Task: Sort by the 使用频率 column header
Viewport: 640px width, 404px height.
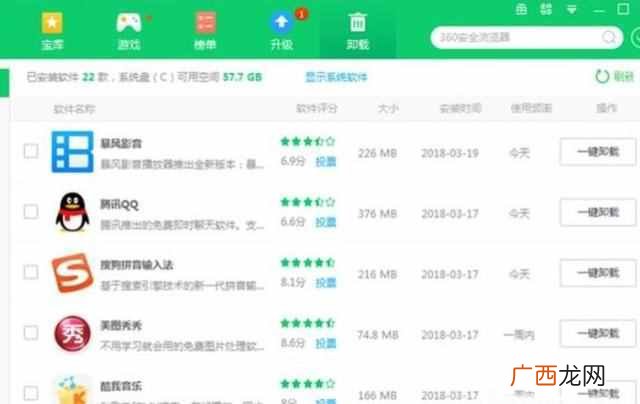Action: pos(531,108)
